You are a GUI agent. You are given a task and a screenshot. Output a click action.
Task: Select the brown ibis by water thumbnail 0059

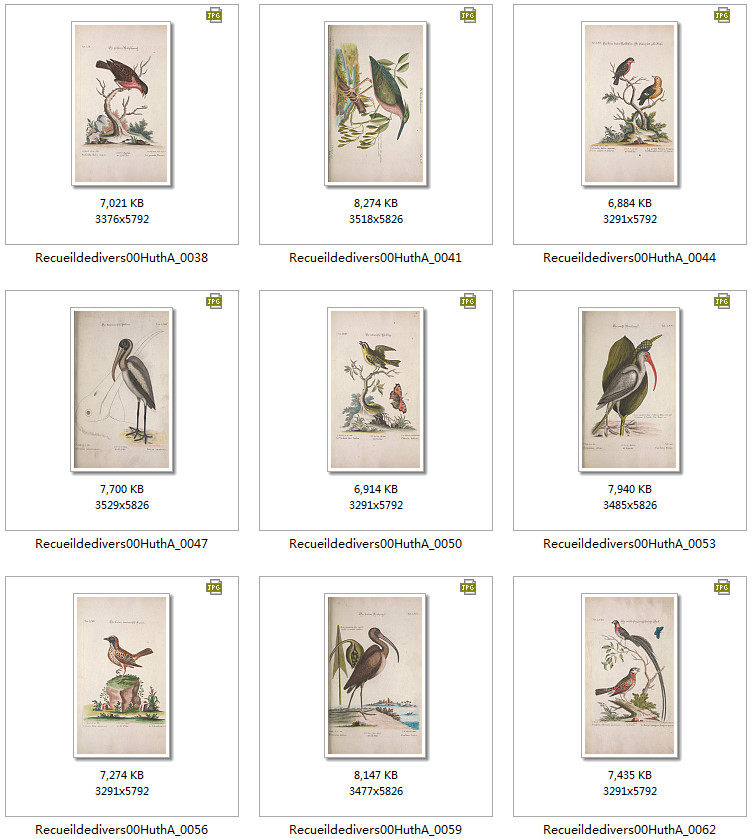click(x=376, y=676)
